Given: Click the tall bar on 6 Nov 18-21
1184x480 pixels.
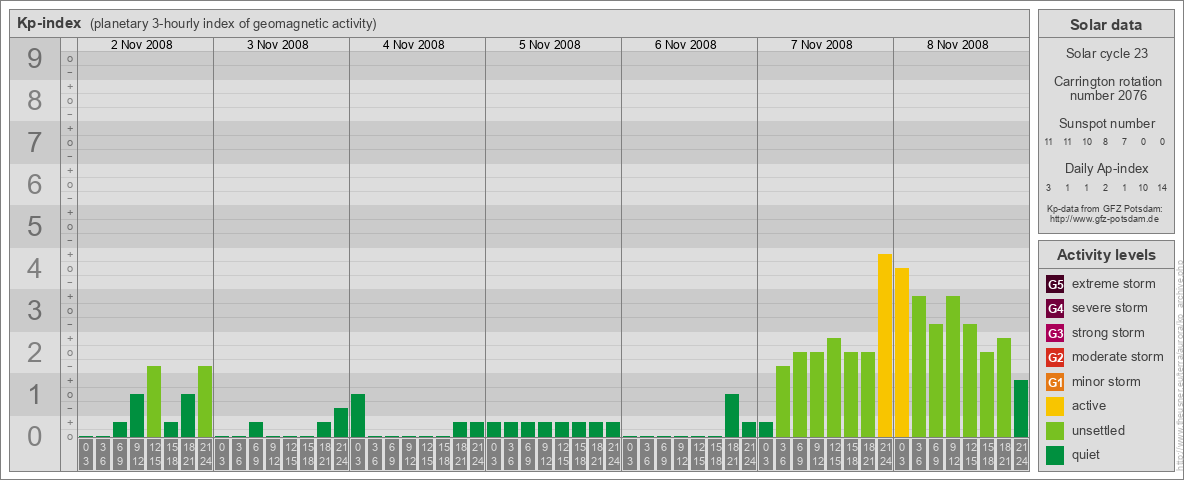Looking at the screenshot, I should [732, 415].
